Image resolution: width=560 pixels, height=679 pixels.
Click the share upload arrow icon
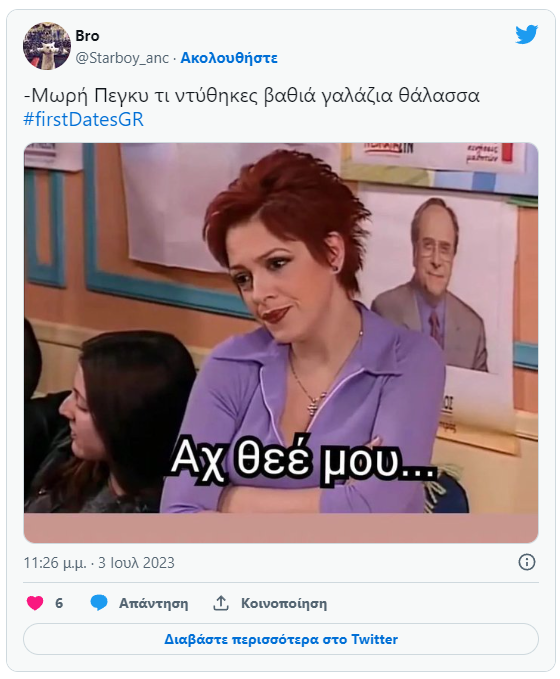point(221,603)
